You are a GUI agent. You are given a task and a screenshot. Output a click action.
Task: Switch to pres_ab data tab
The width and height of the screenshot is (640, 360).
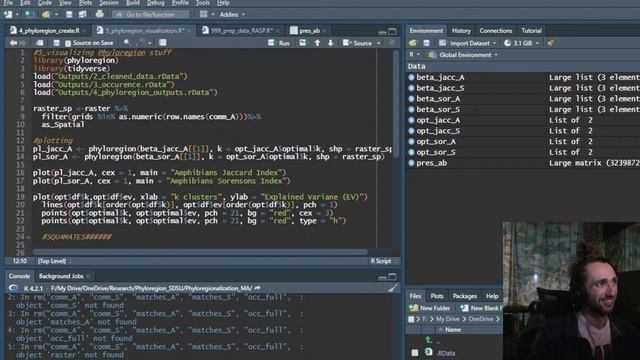[x=309, y=31]
